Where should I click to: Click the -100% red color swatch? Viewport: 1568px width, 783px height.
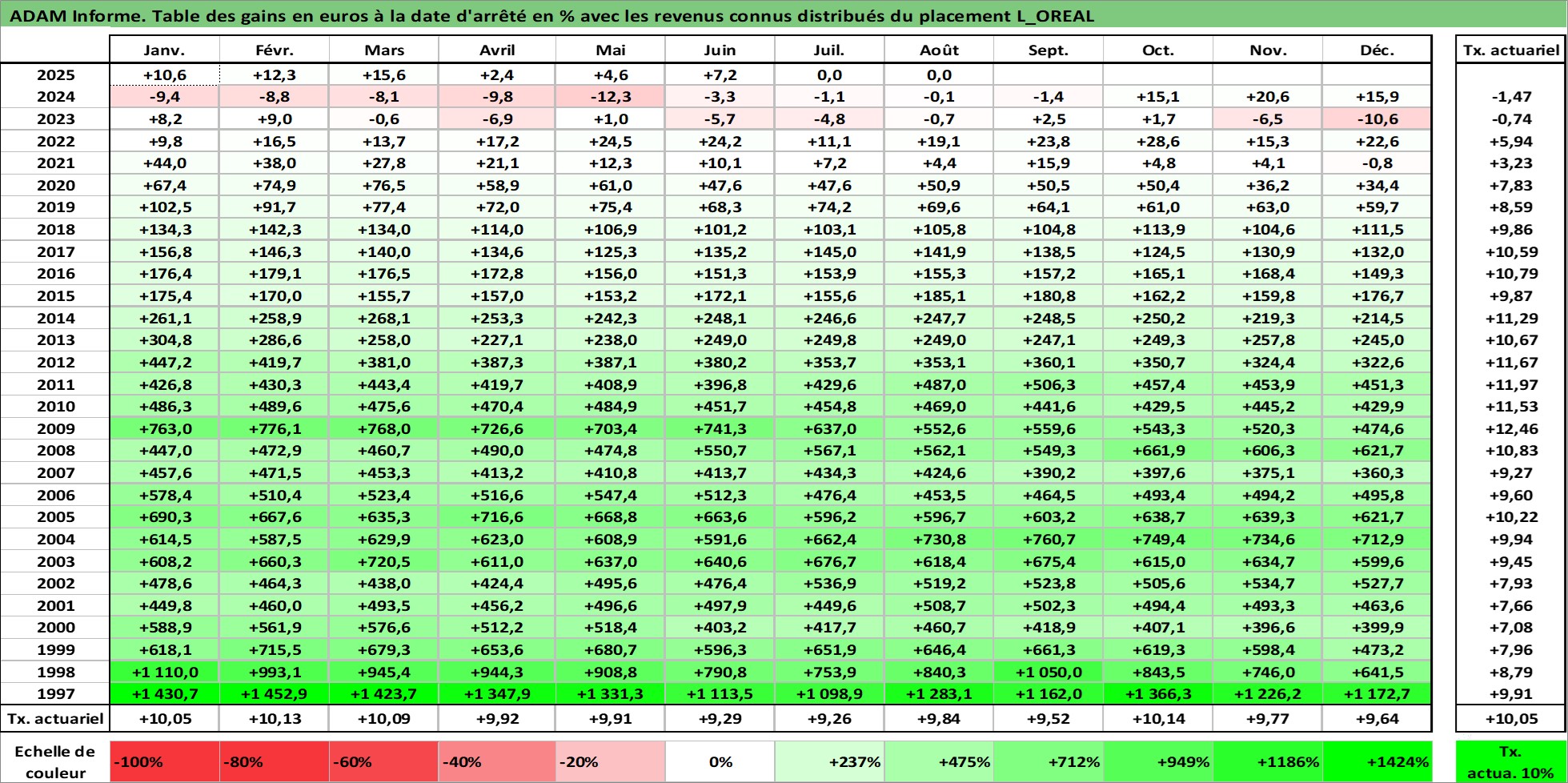pyautogui.click(x=164, y=762)
